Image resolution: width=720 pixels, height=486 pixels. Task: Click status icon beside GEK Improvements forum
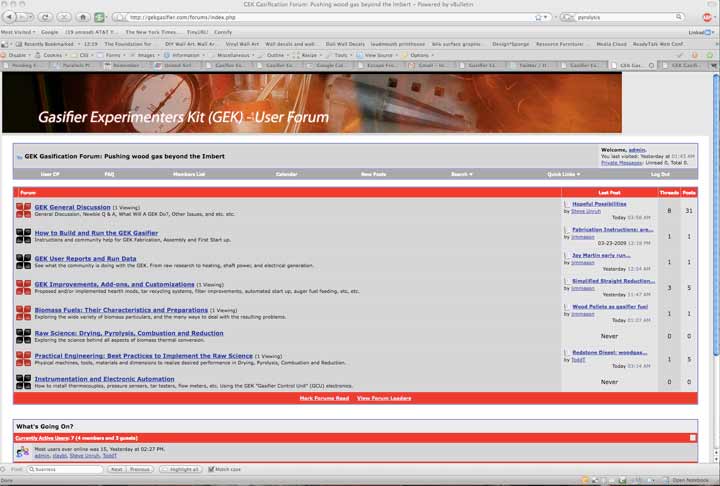[23, 288]
